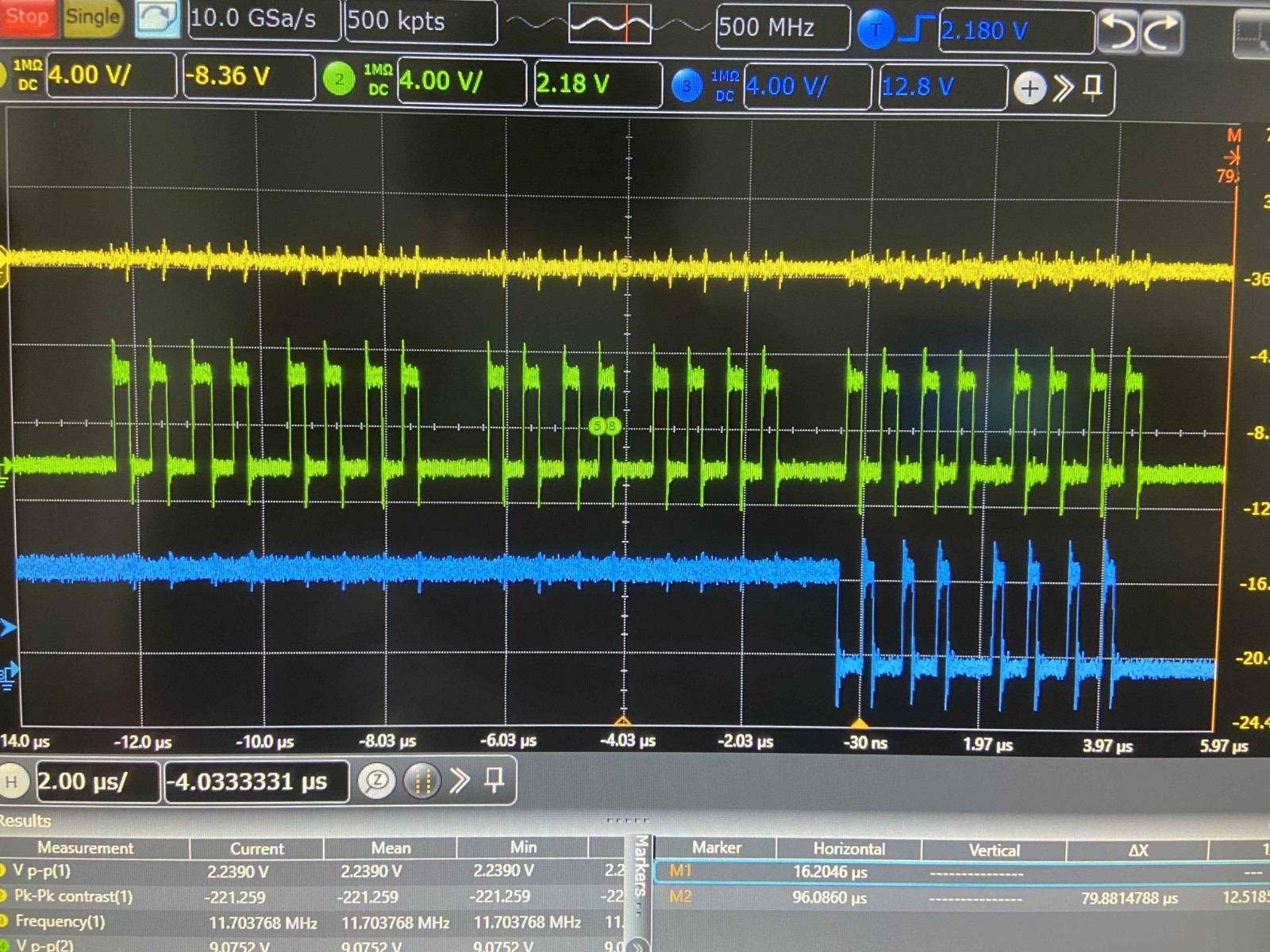Screen dimensions: 1270x952
Task: Click the add channel plus icon
Action: (1029, 88)
